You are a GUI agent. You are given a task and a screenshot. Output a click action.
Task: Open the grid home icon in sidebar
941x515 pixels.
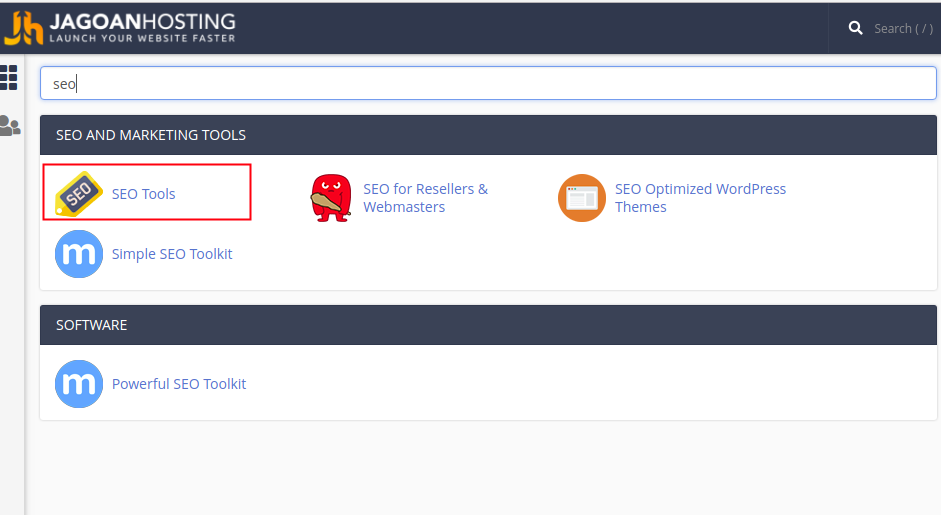(x=8, y=77)
